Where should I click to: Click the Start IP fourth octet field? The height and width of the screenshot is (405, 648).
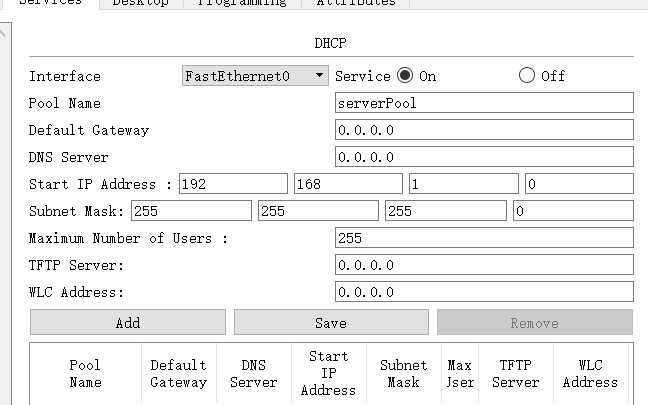(x=579, y=183)
